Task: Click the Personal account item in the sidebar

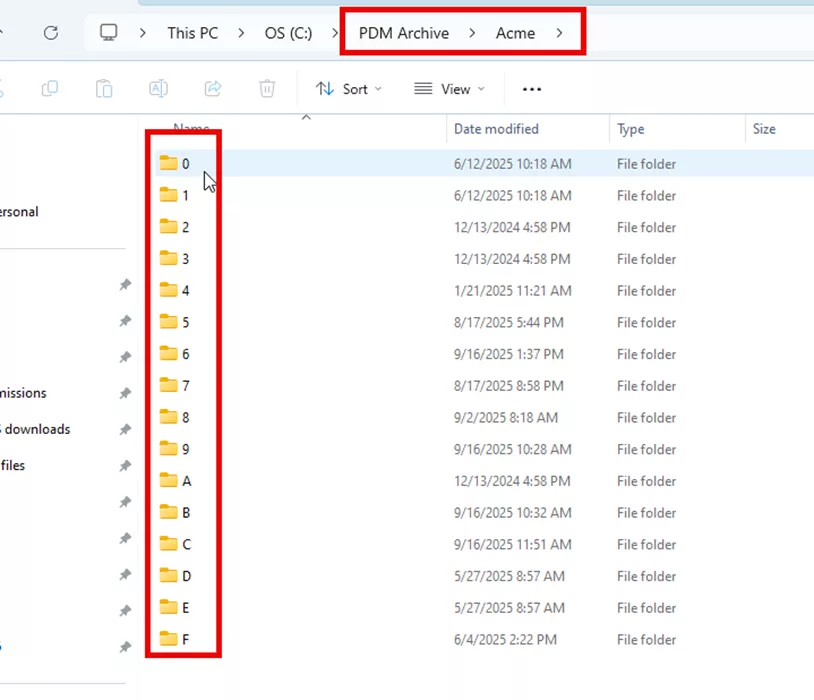Action: [x=20, y=211]
